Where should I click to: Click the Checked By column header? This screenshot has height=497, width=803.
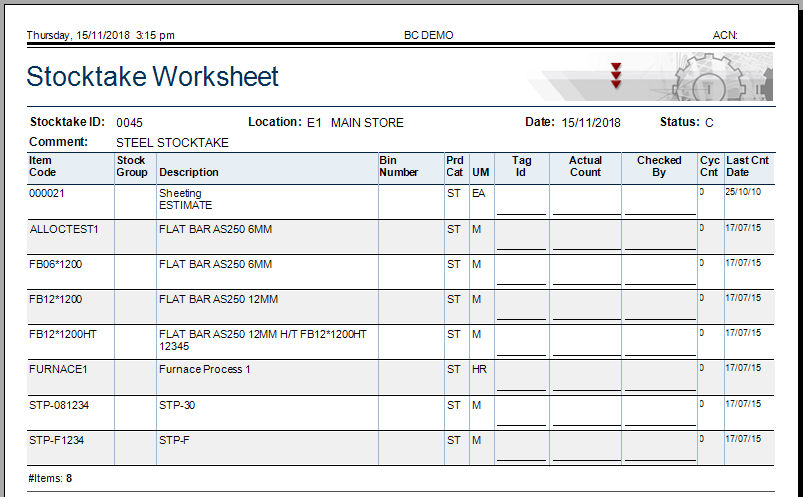point(659,167)
